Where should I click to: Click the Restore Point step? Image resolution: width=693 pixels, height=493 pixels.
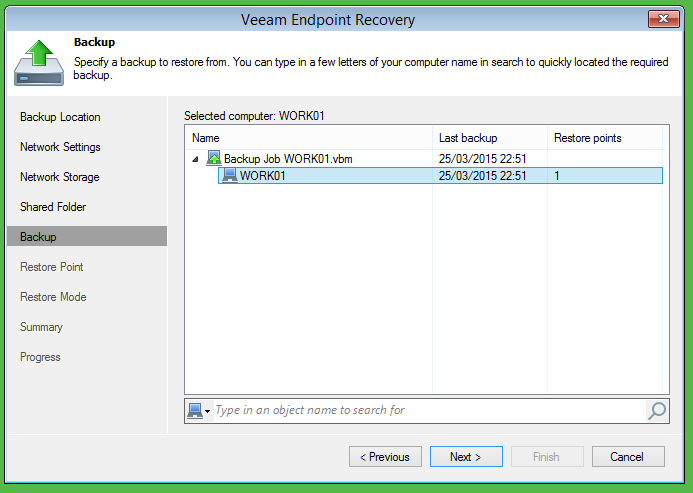pos(52,267)
